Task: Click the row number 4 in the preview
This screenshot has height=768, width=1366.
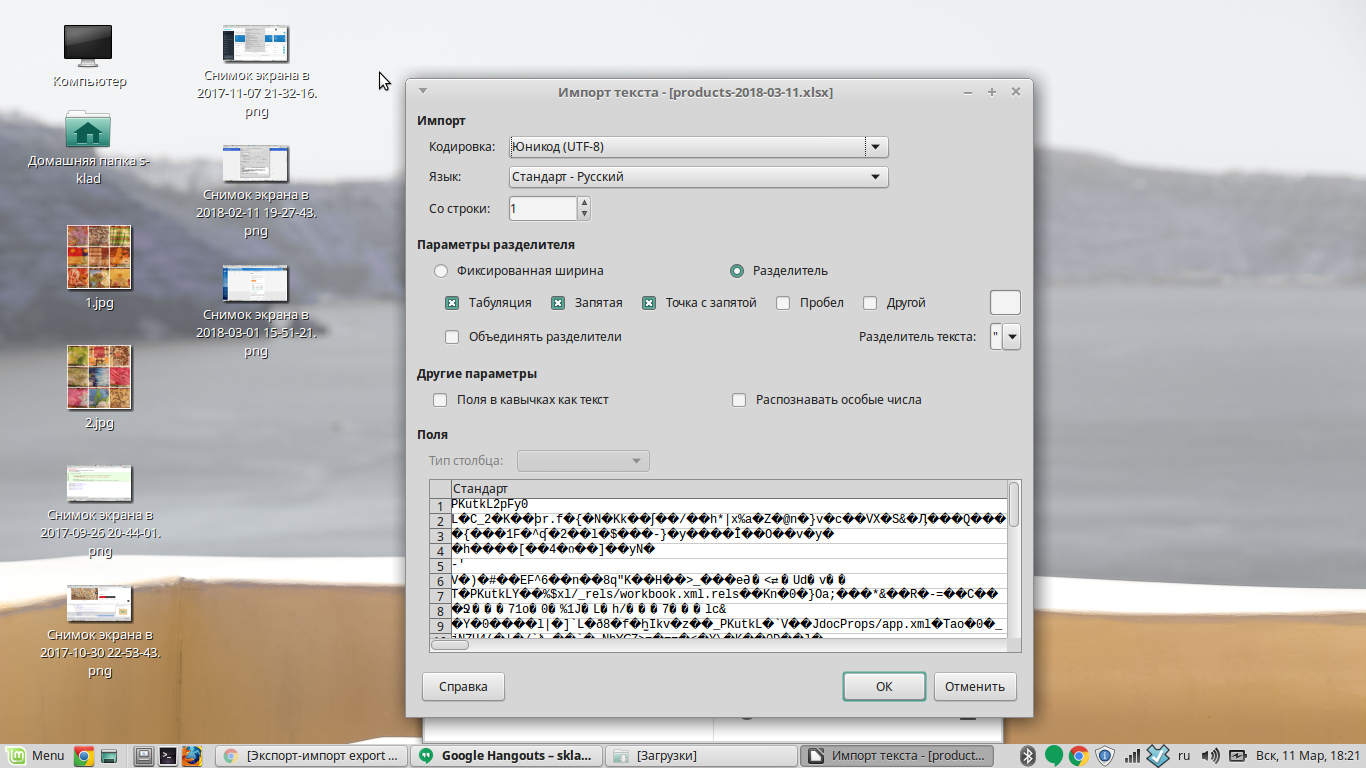Action: [440, 551]
